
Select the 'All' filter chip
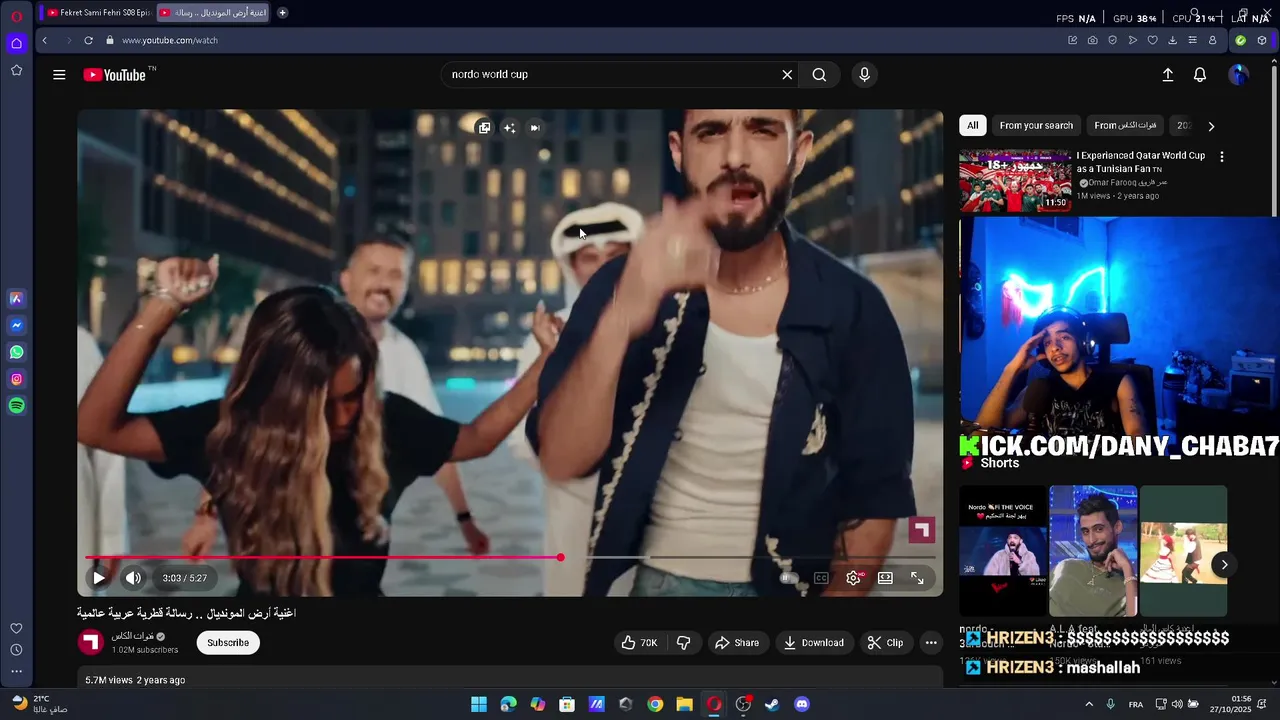(972, 126)
